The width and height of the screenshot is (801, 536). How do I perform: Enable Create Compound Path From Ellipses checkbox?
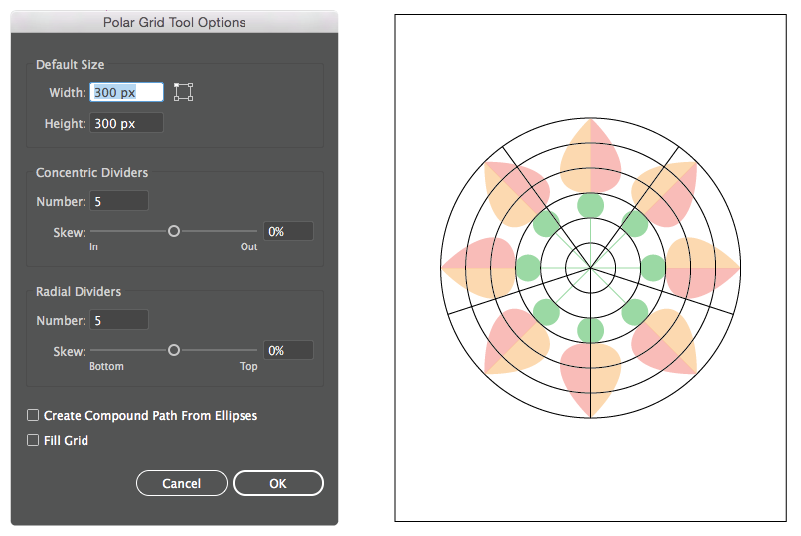[33, 415]
